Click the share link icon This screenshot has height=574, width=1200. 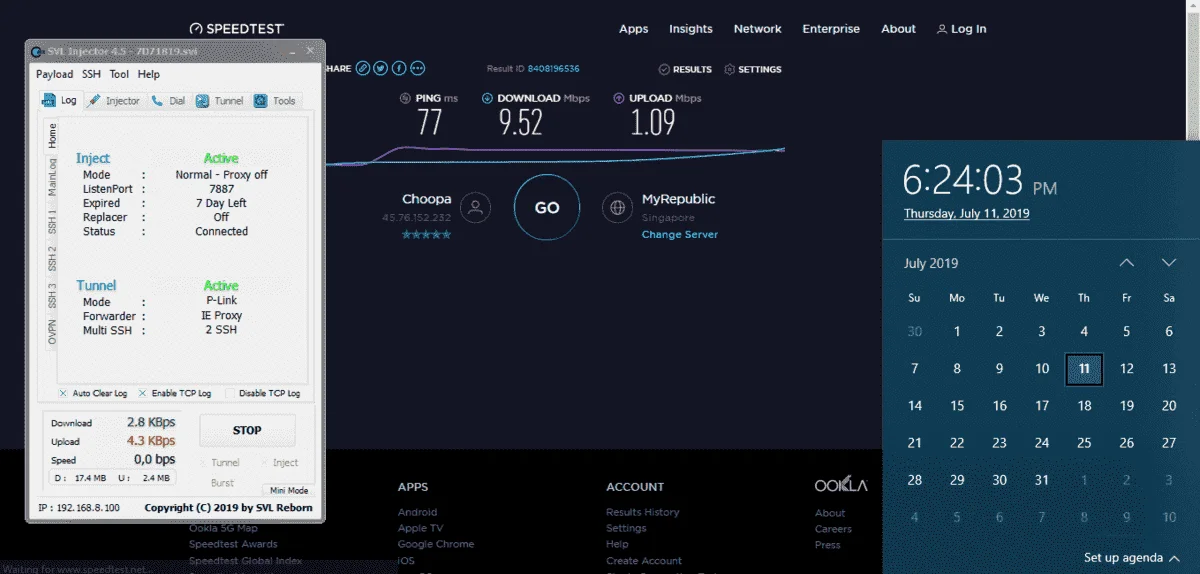tap(363, 68)
